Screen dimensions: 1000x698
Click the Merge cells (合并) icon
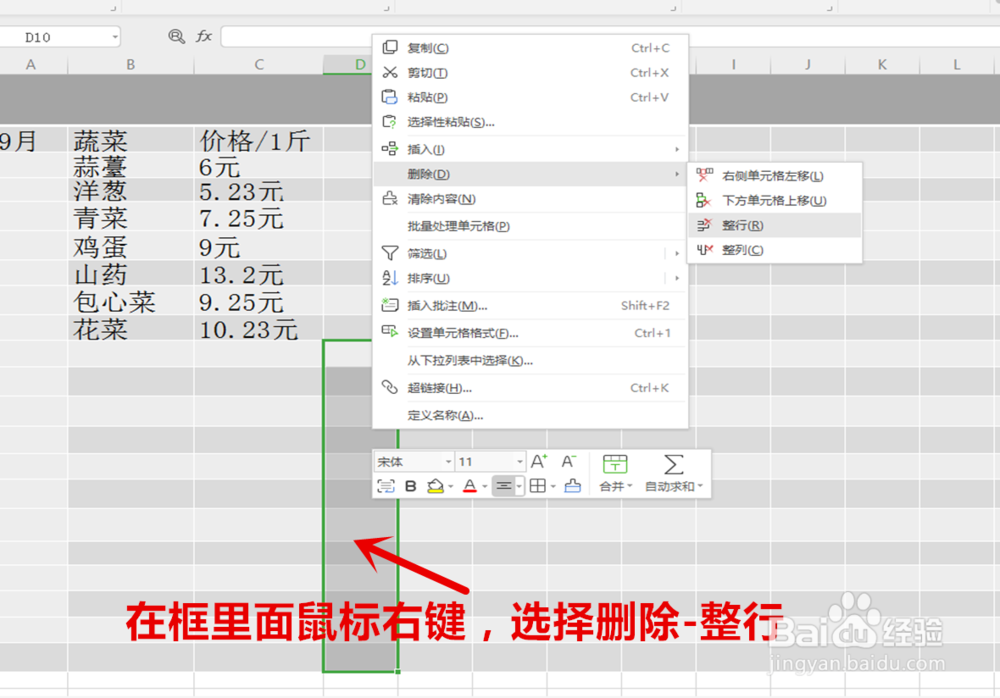pyautogui.click(x=615, y=462)
